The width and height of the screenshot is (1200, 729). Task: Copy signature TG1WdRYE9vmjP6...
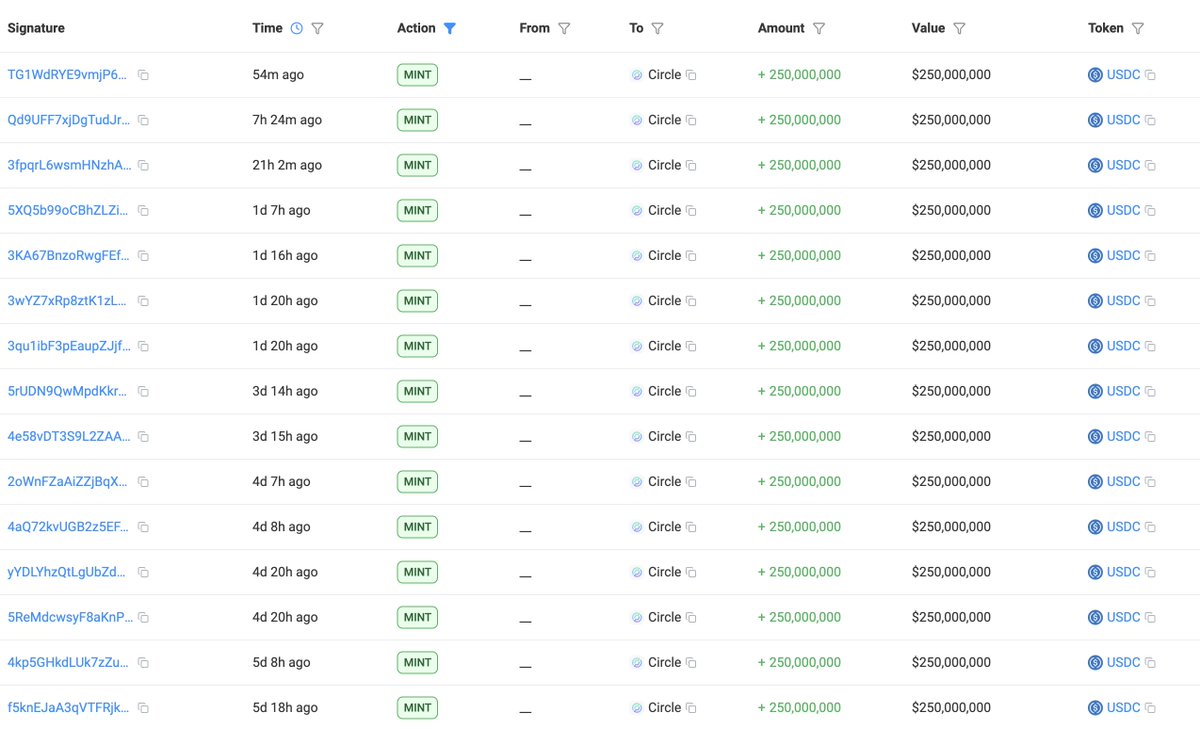tap(143, 75)
